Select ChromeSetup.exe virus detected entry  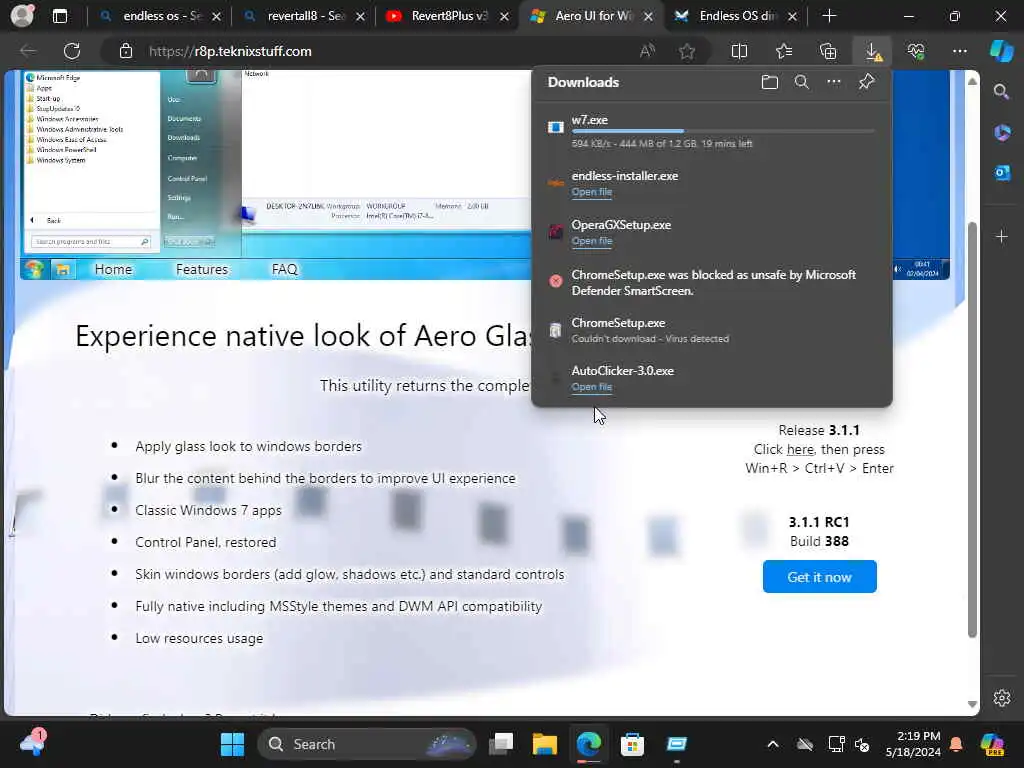click(712, 330)
